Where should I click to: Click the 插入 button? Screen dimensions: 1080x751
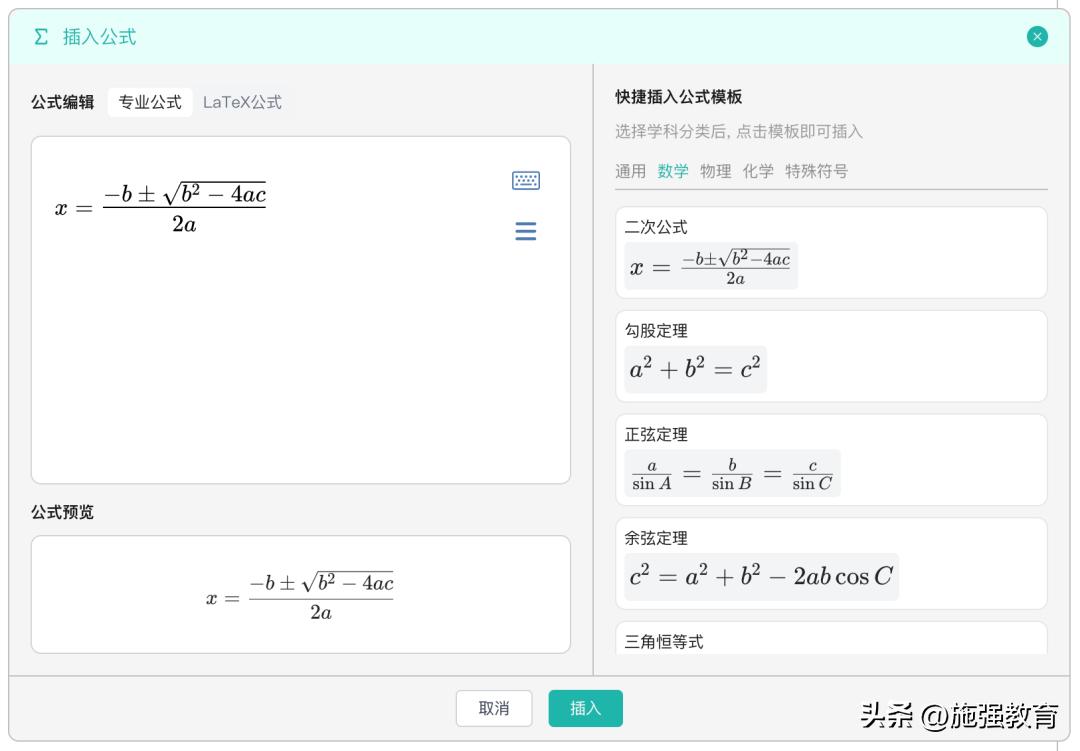(x=585, y=708)
